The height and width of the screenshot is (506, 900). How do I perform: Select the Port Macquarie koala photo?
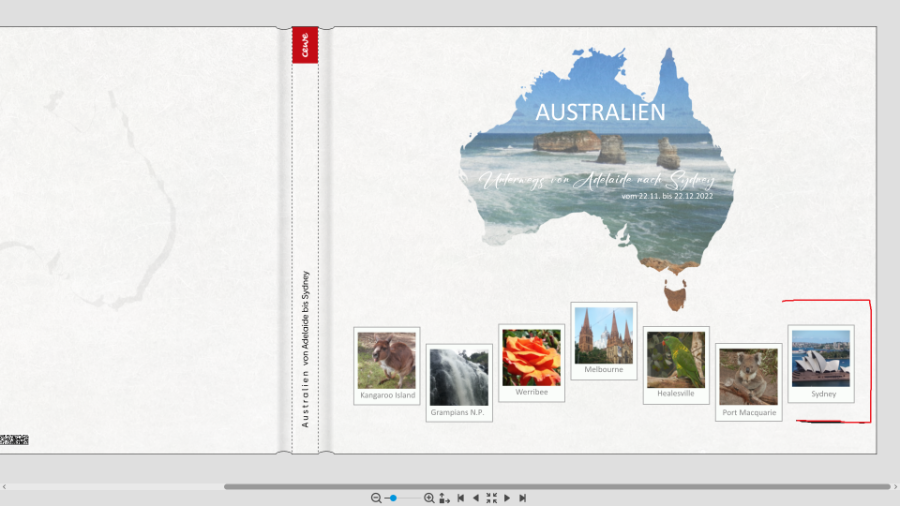click(x=748, y=376)
